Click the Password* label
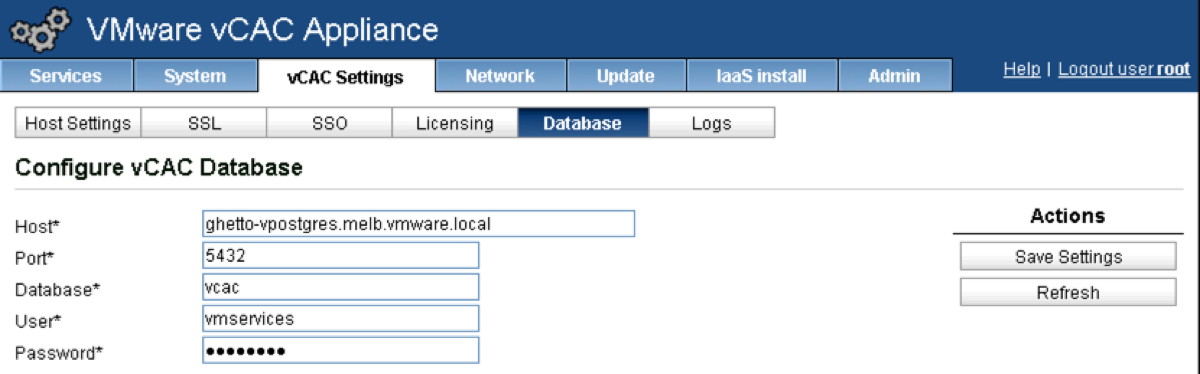This screenshot has height=374, width=1200. (59, 354)
